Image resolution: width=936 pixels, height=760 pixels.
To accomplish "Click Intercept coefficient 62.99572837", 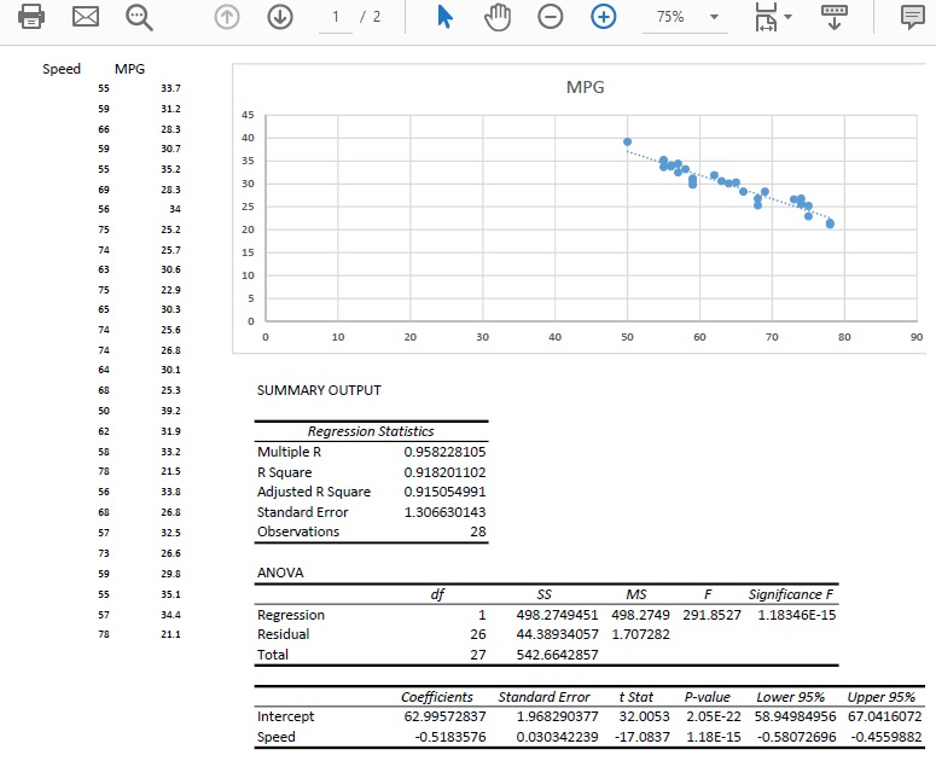I will 445,716.
